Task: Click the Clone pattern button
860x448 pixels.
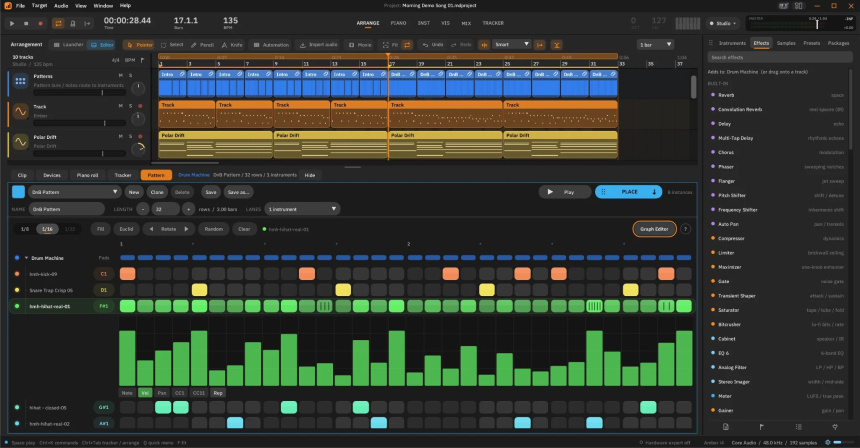Action: tap(157, 192)
